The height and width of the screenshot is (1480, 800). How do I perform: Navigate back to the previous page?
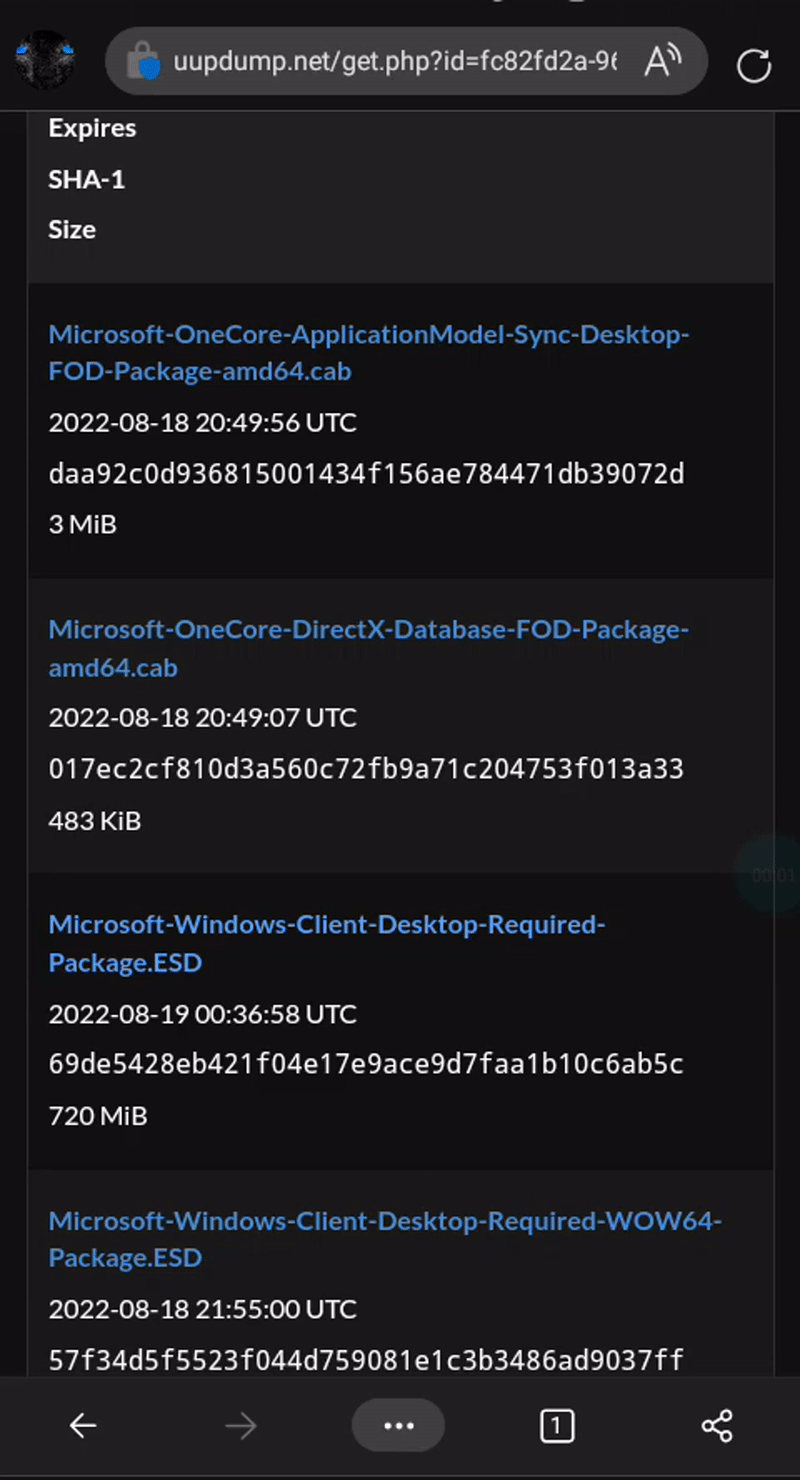point(83,1425)
